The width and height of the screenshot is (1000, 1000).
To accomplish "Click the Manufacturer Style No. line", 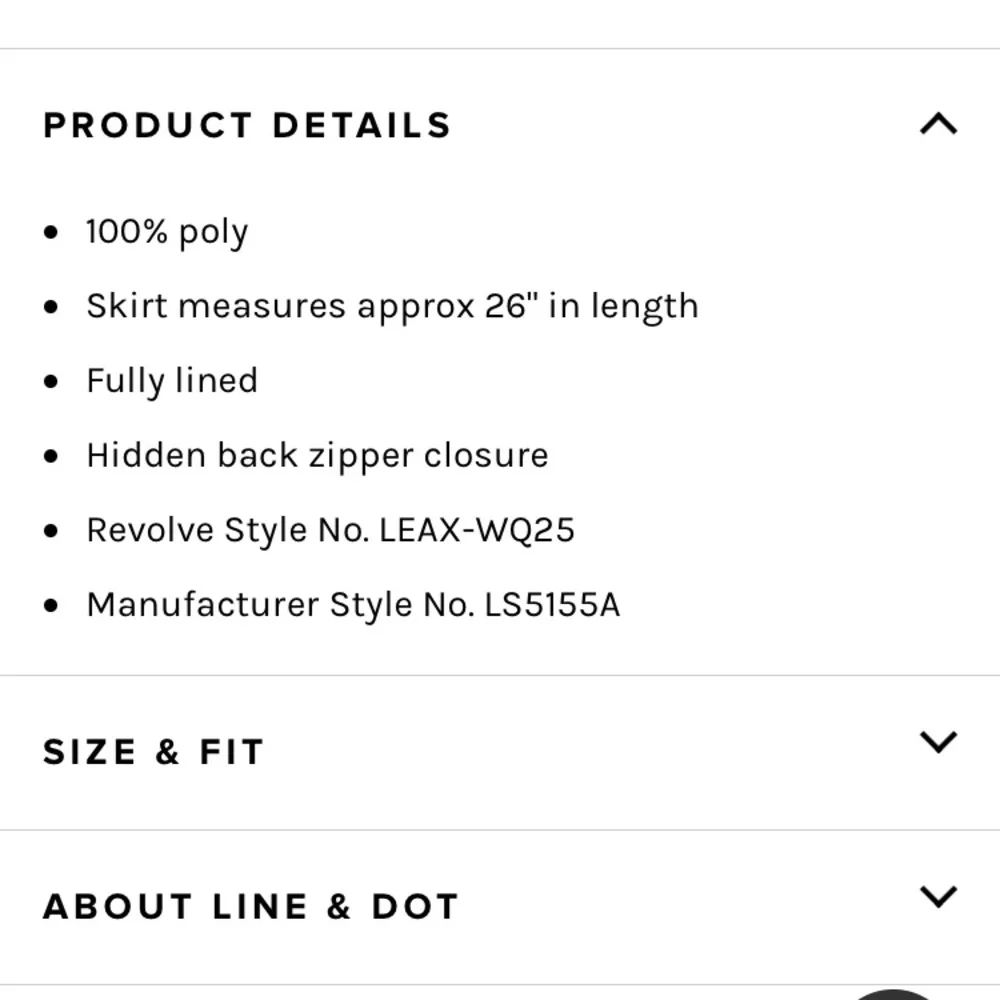I will coord(353,605).
